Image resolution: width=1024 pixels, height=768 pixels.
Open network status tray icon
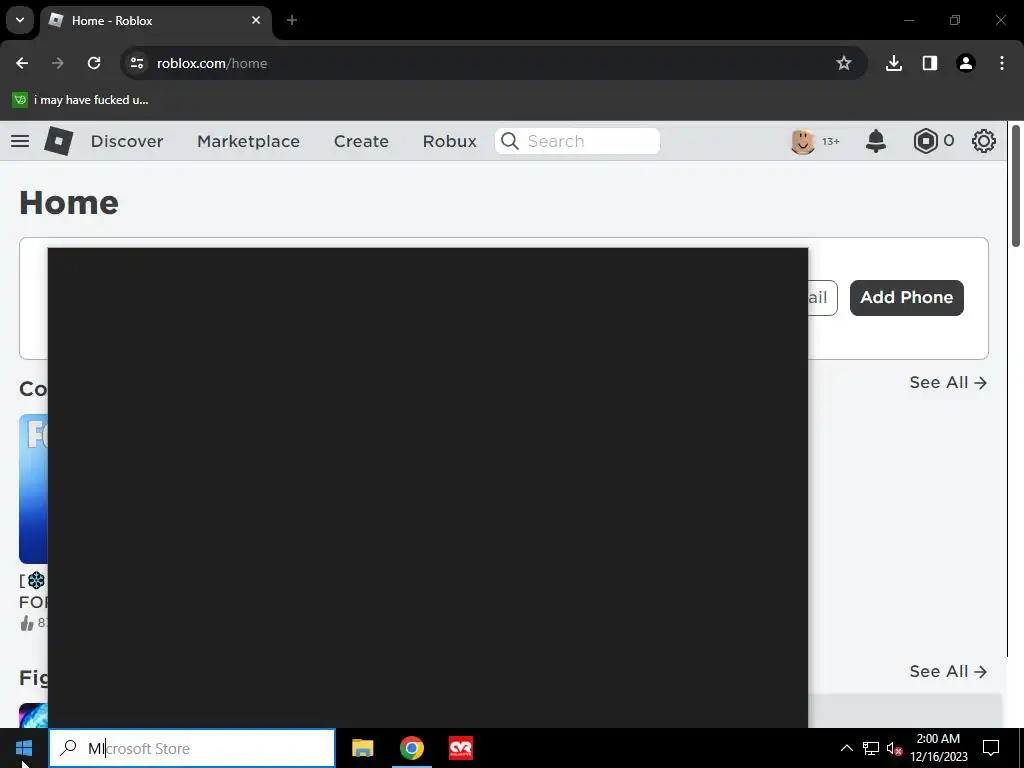pos(871,748)
